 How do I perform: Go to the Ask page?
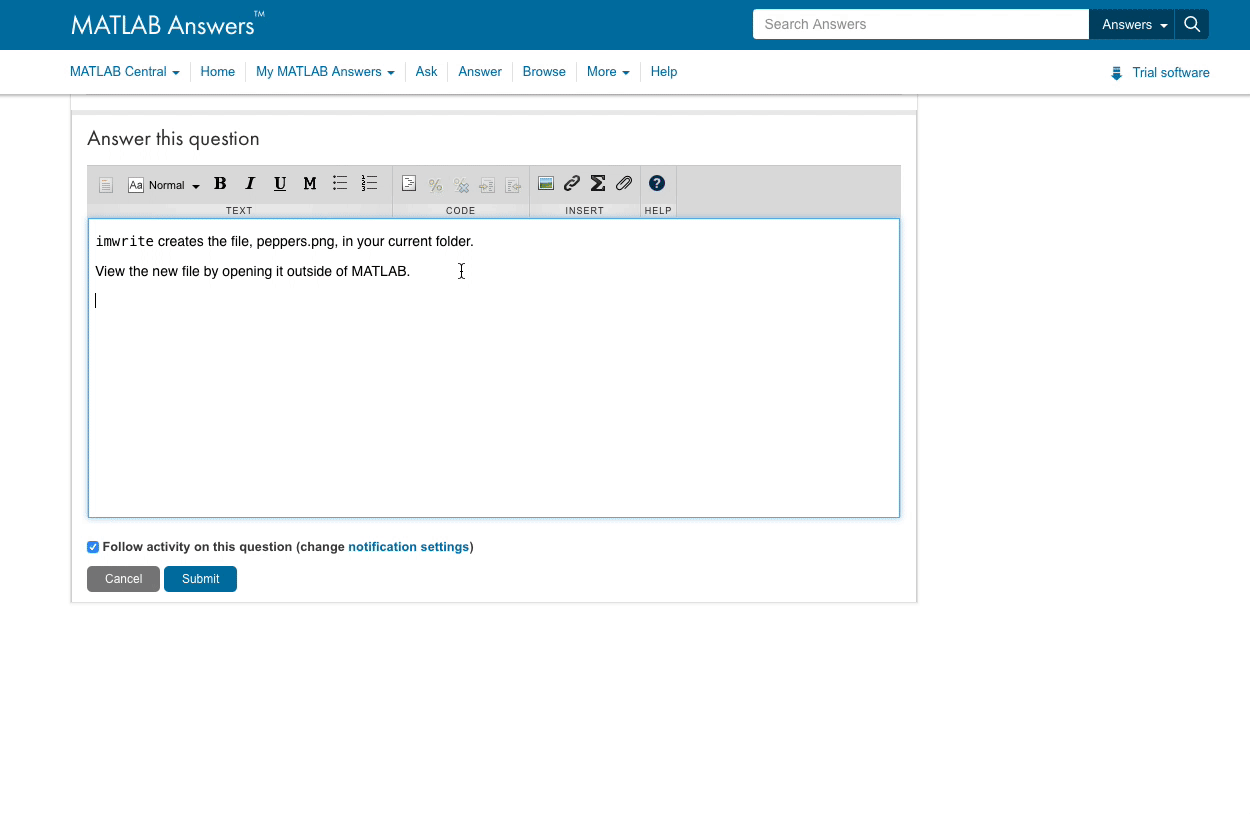[x=426, y=72]
